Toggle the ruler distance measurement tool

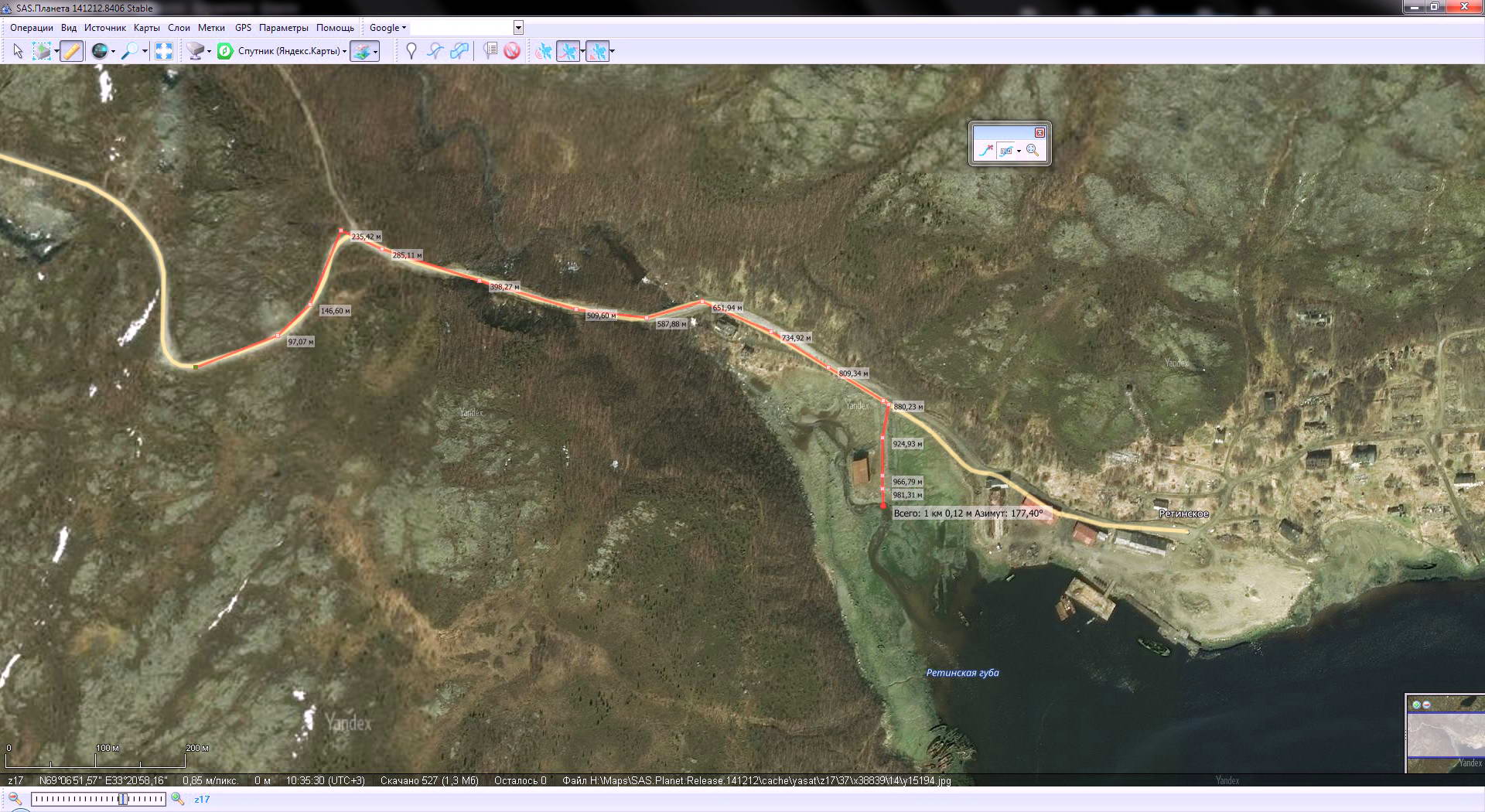point(71,51)
